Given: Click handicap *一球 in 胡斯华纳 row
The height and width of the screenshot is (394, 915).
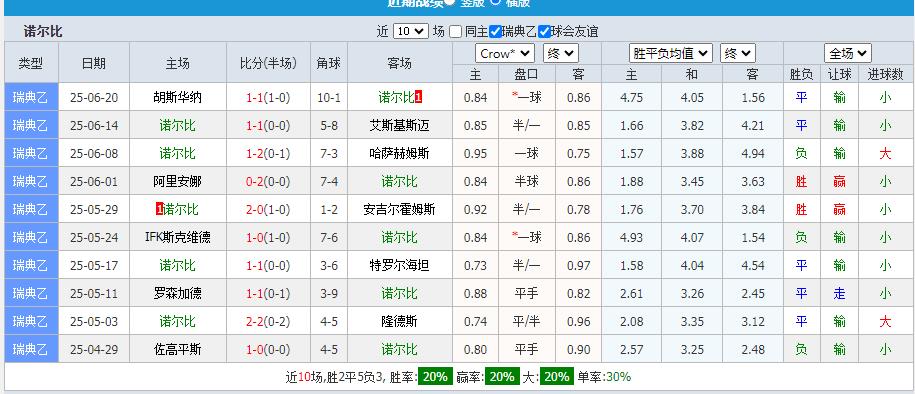Looking at the screenshot, I should 526,97.
